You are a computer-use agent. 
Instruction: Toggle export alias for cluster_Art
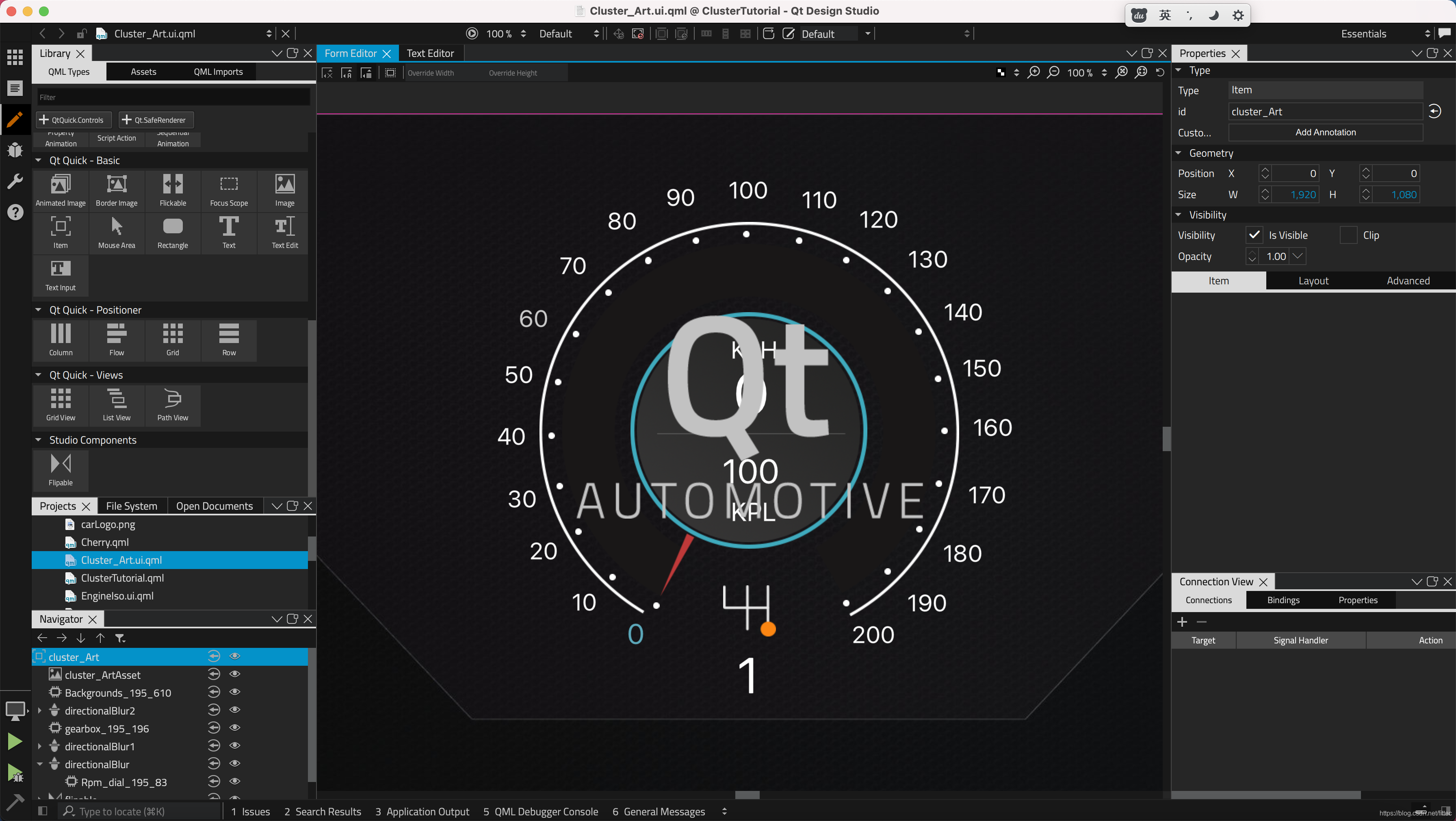214,656
